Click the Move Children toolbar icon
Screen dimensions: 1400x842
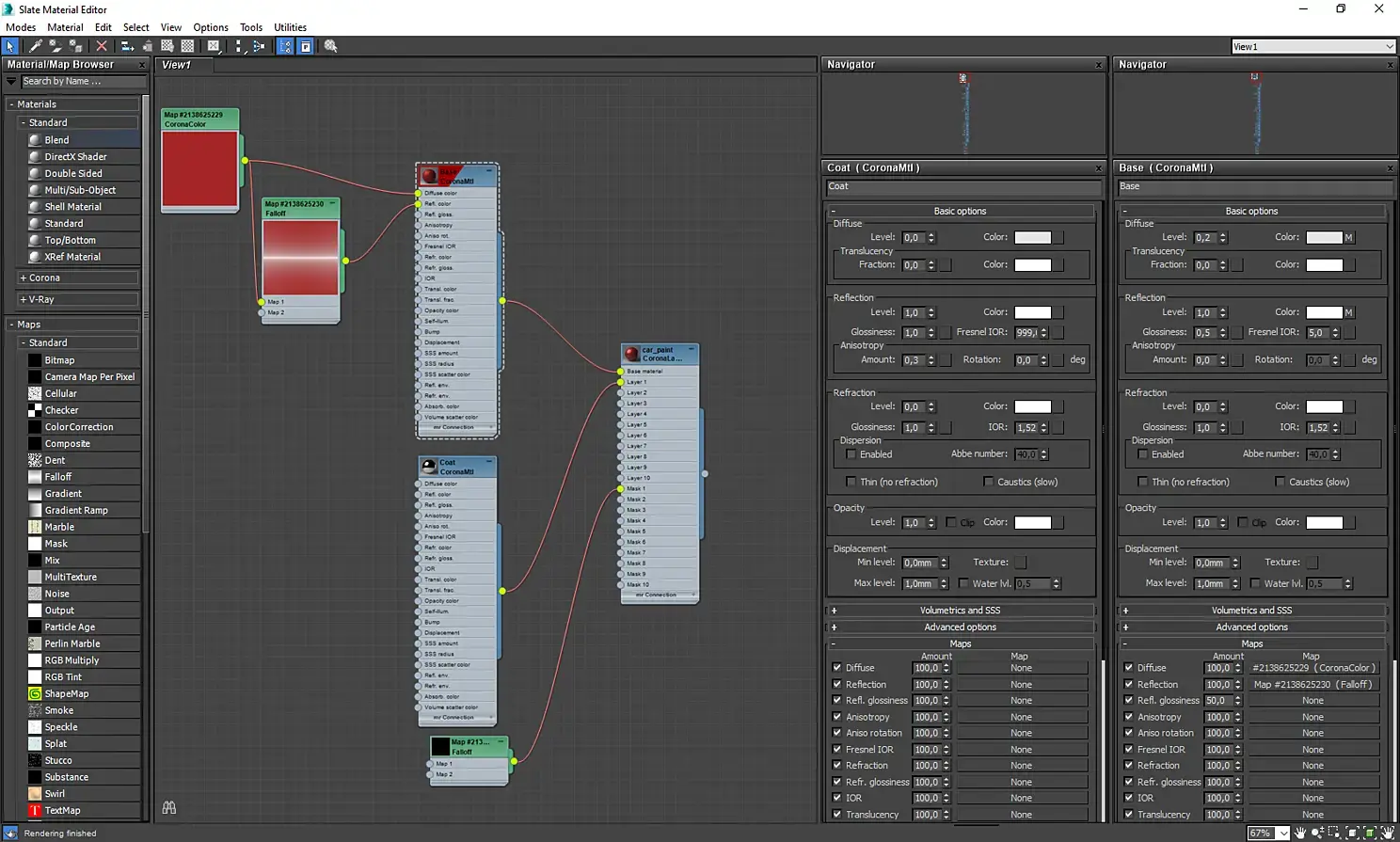[x=127, y=46]
